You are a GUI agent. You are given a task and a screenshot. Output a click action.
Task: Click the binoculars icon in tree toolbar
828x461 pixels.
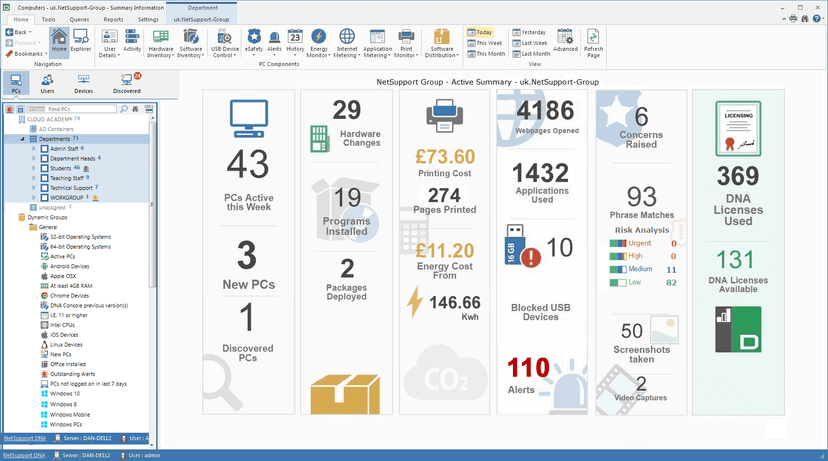pyautogui.click(x=136, y=109)
